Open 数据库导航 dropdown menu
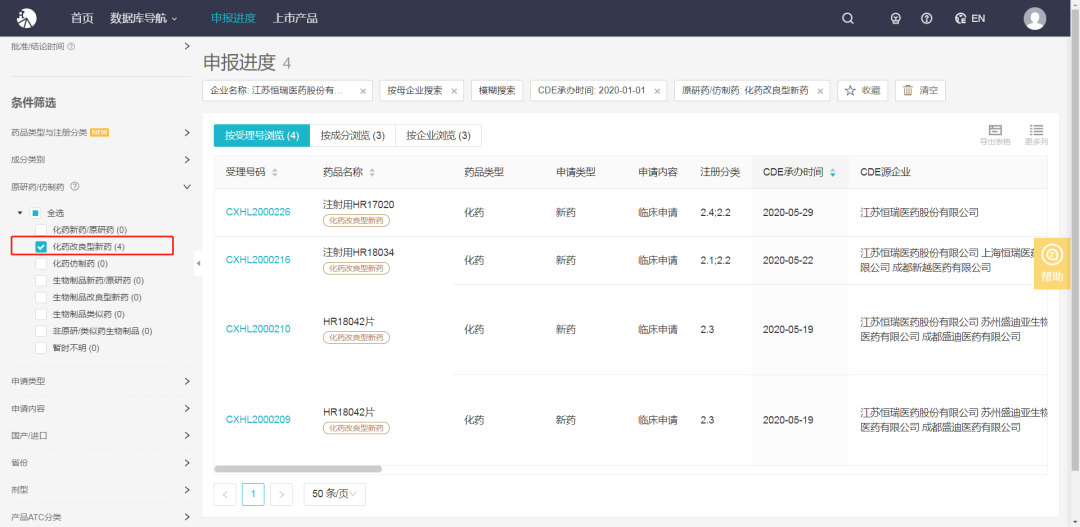The image size is (1080, 527). click(143, 19)
